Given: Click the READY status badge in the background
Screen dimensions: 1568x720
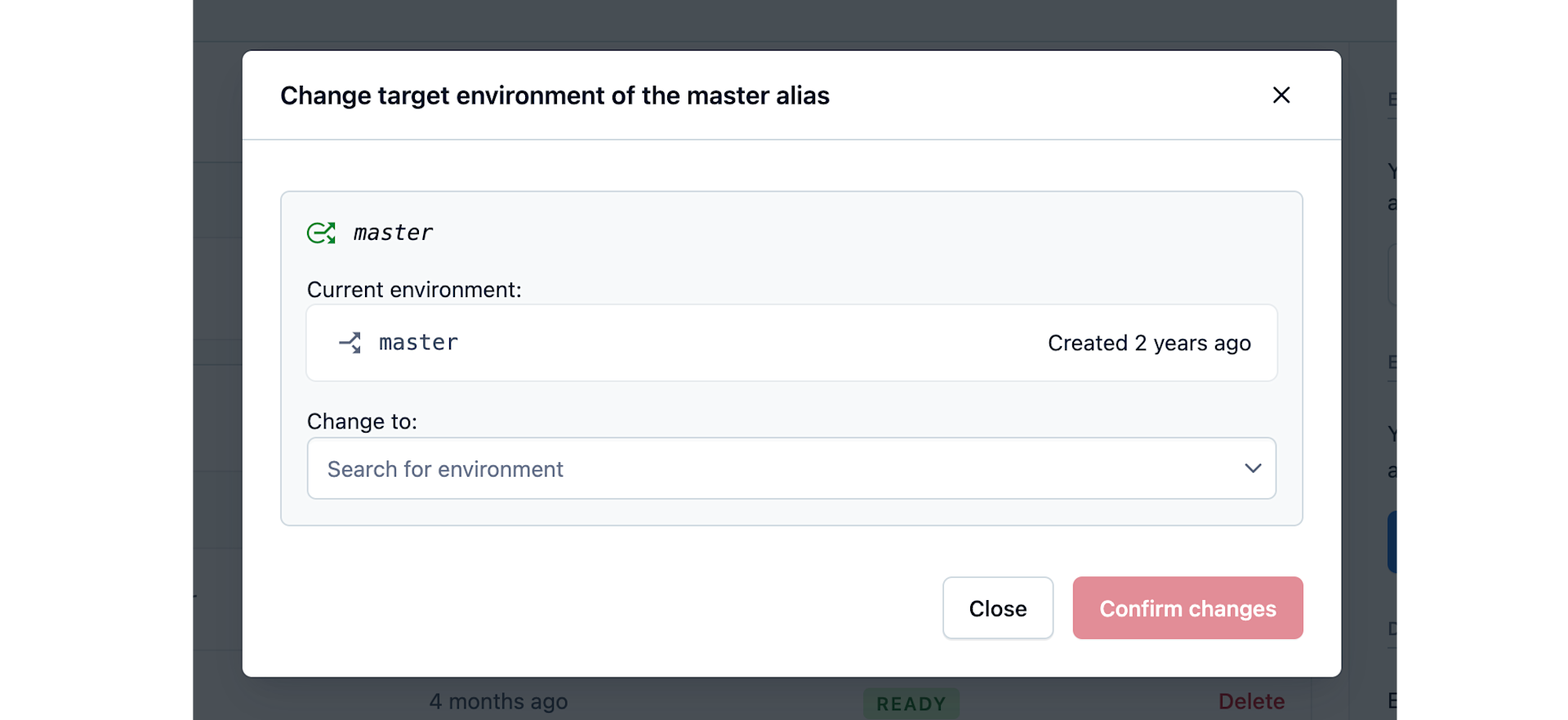Looking at the screenshot, I should [911, 704].
